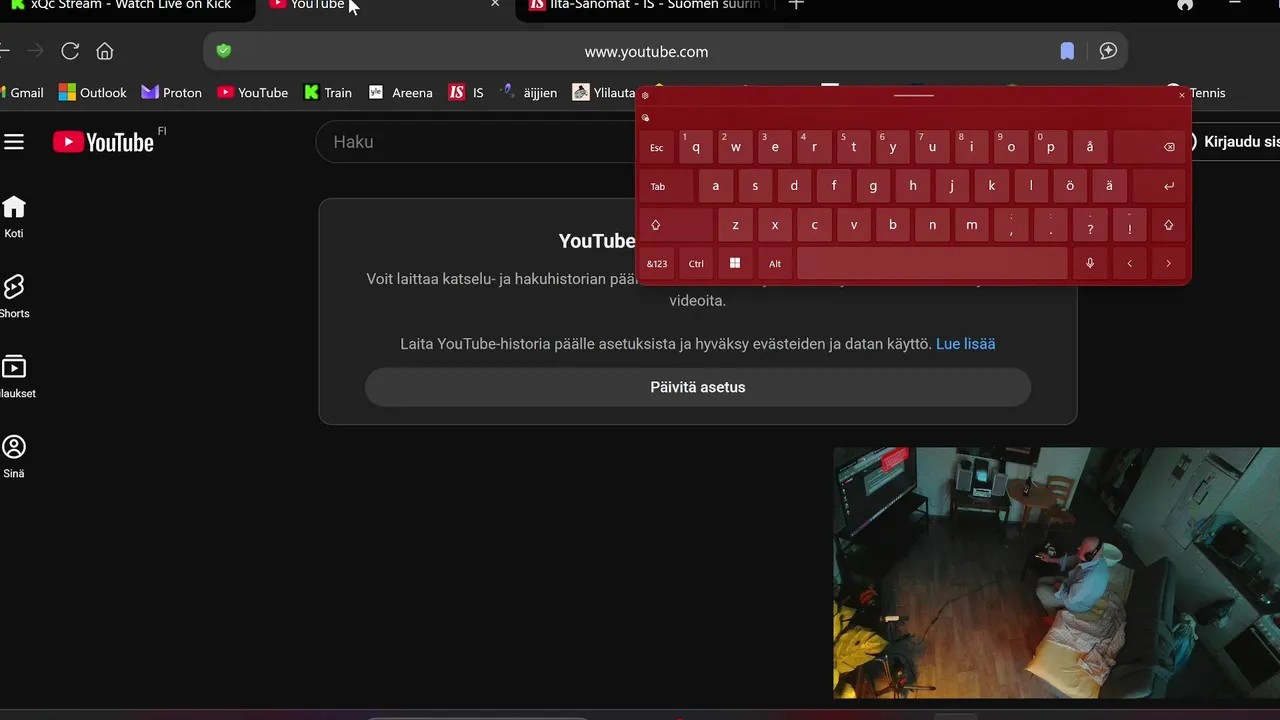Open Shorts from the sidebar

tap(14, 297)
